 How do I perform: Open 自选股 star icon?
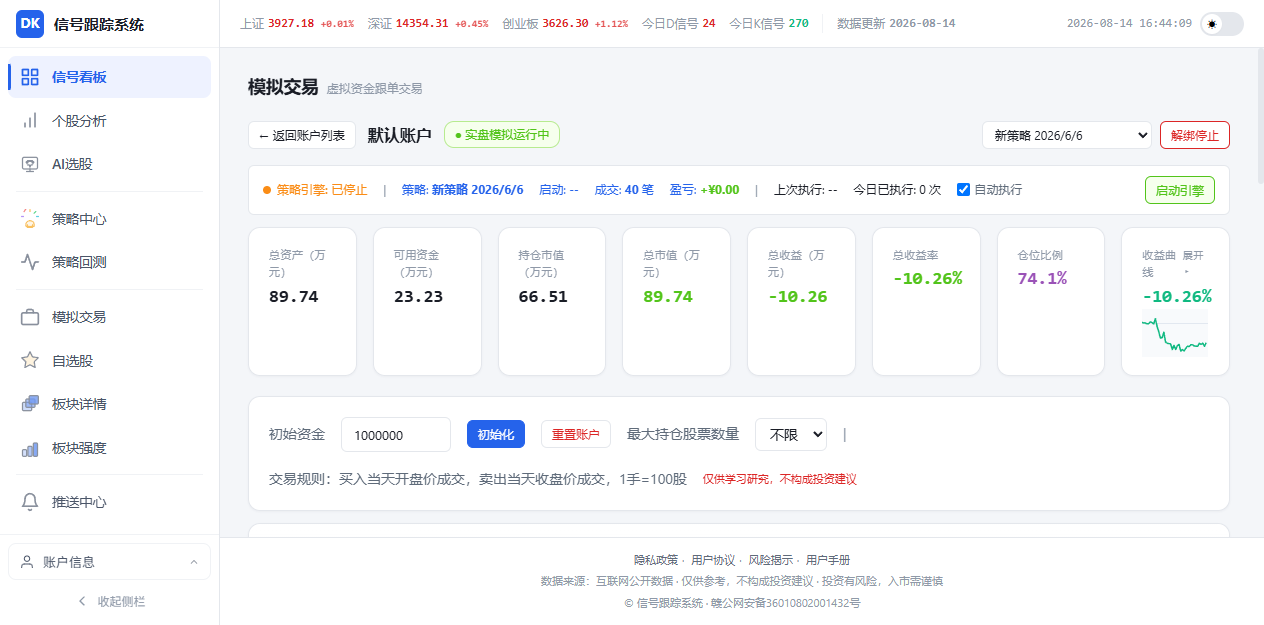coord(30,361)
